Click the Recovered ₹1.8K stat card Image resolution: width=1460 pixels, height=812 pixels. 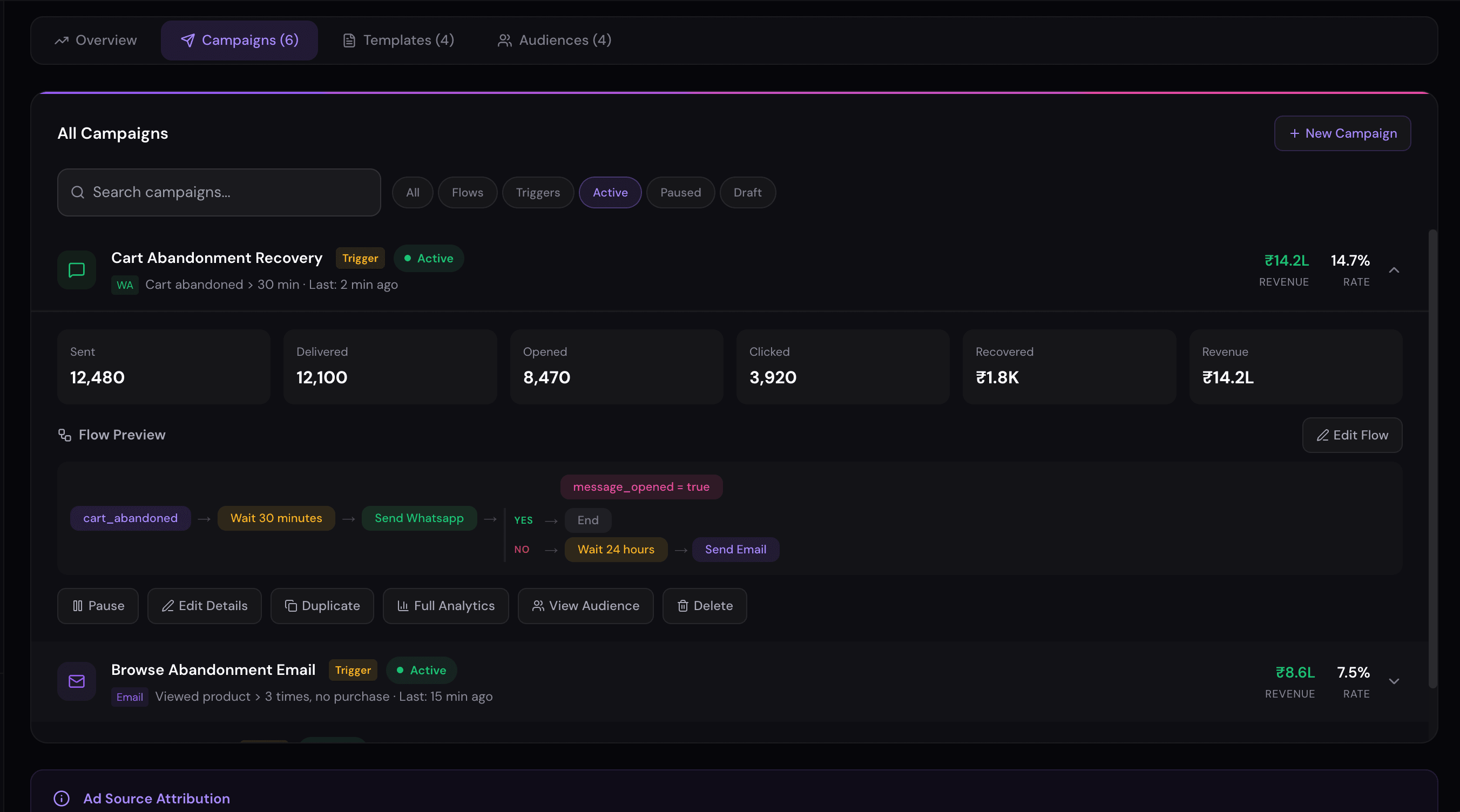pyautogui.click(x=1069, y=367)
